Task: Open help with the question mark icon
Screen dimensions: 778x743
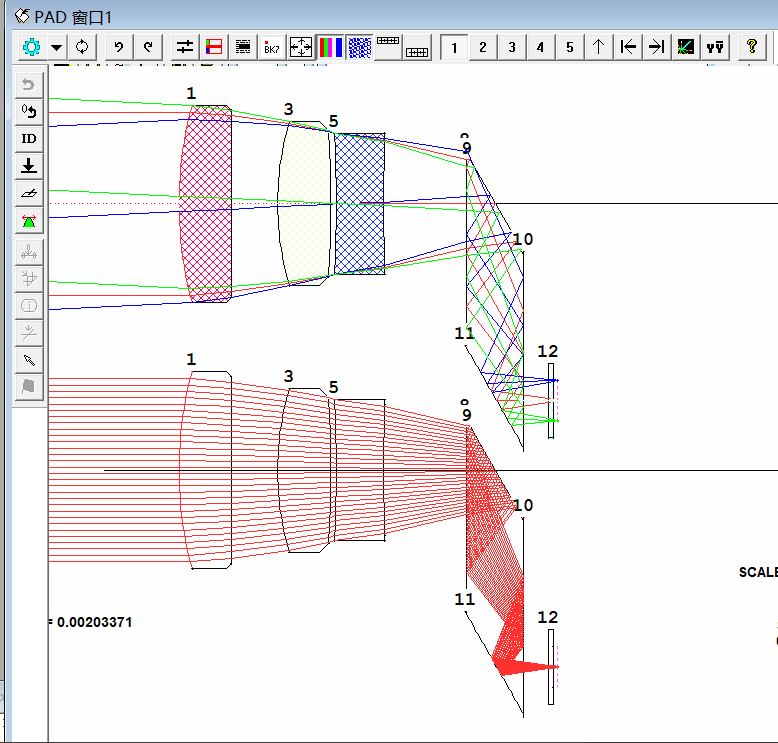Action: tap(752, 47)
